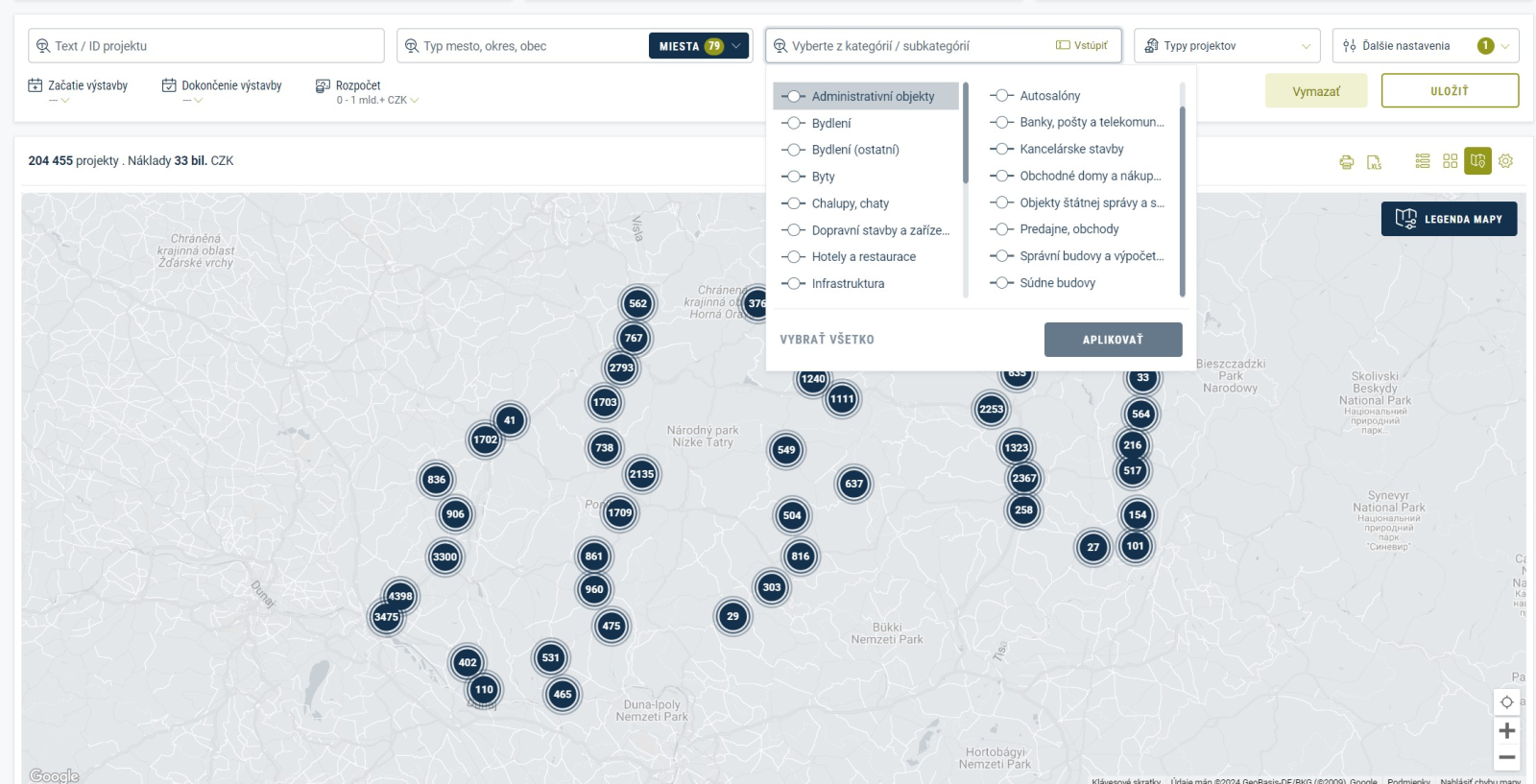Enable the Autosalóny subcategory toggle
The width and height of the screenshot is (1536, 784).
pyautogui.click(x=1001, y=96)
